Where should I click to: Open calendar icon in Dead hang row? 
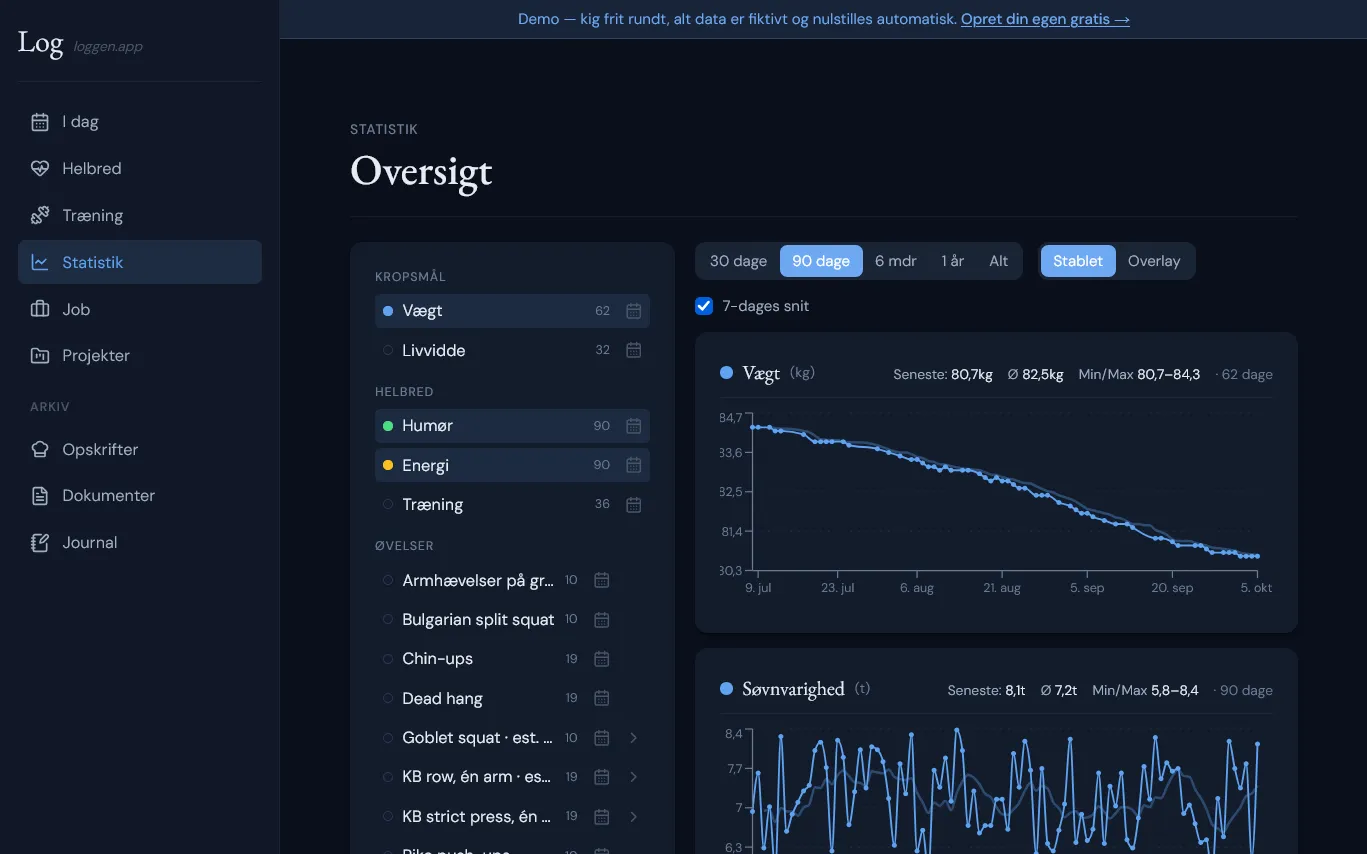(x=601, y=698)
